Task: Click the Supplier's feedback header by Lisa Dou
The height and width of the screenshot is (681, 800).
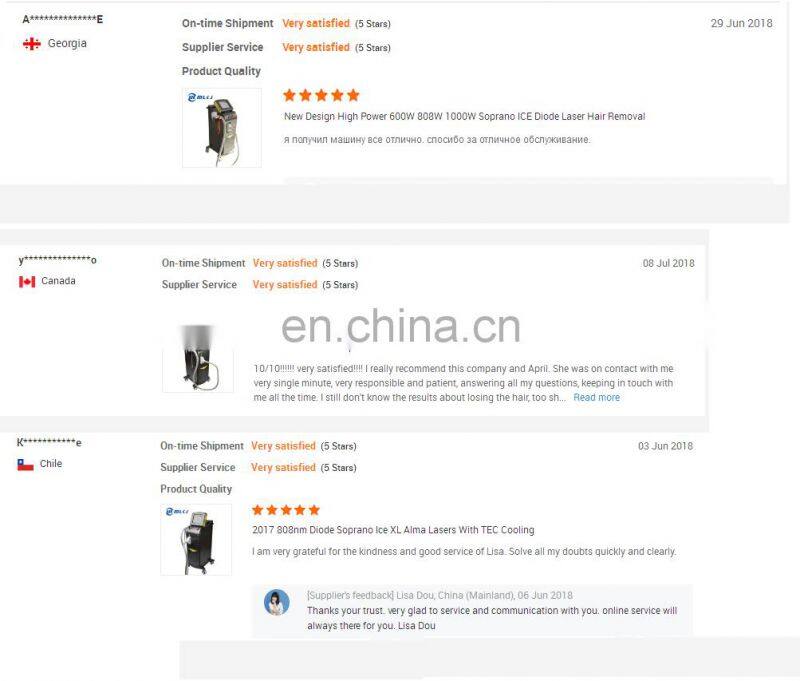Action: click(x=440, y=595)
